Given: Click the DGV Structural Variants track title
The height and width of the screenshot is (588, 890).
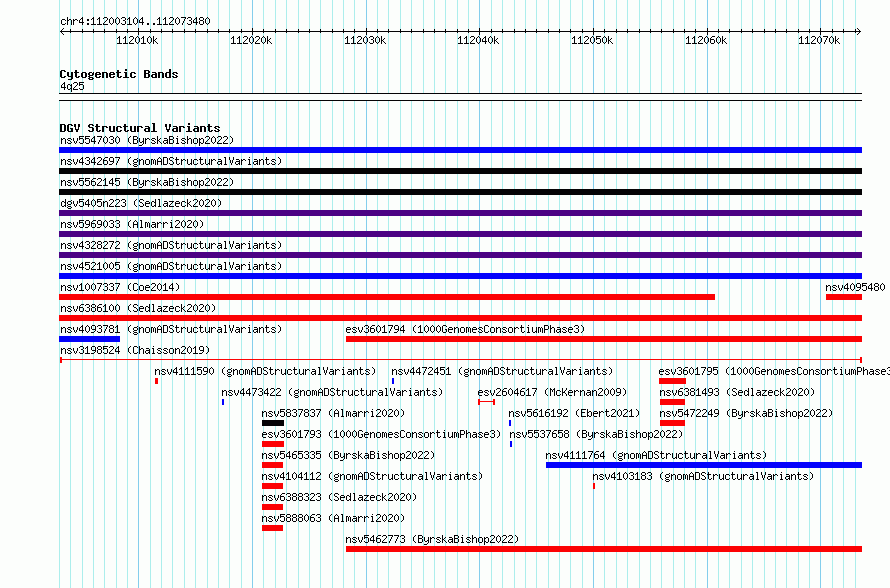Looking at the screenshot, I should (x=140, y=128).
